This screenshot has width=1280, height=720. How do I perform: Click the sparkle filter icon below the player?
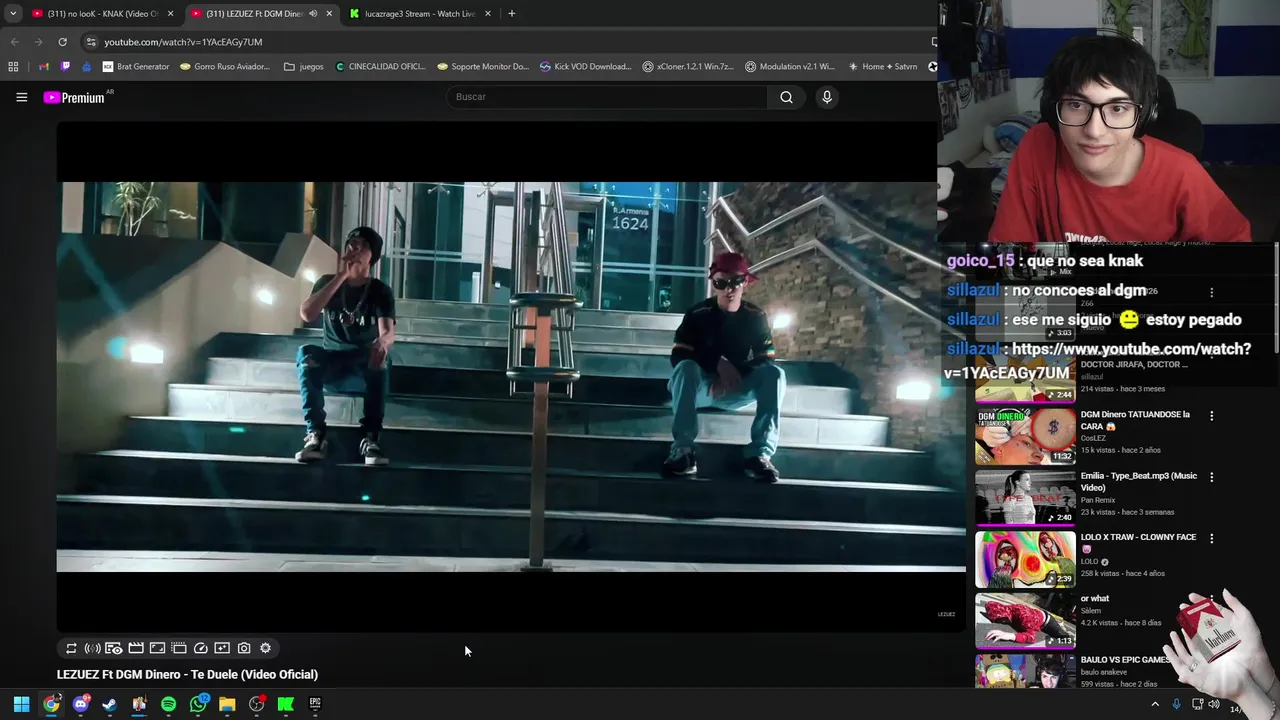(222, 648)
